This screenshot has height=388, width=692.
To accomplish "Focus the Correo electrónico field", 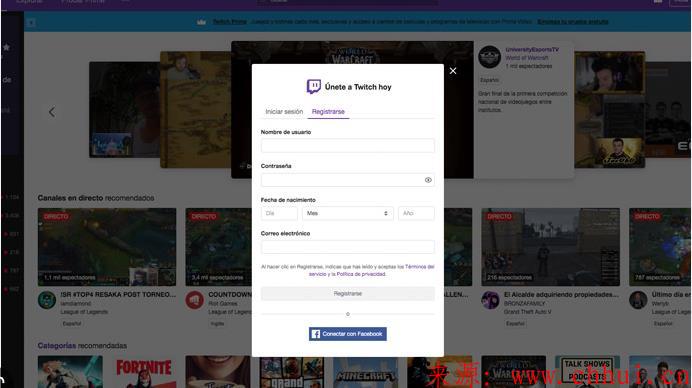I will coord(348,247).
